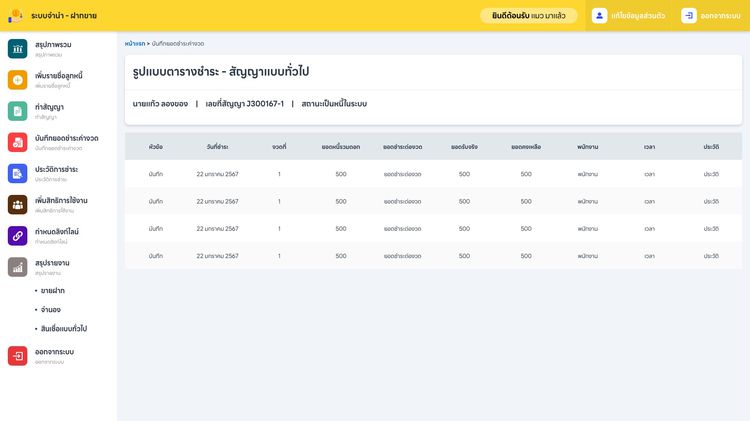Open the brown เพิ่มสิทธิการใช้งาน users icon

pos(17,204)
